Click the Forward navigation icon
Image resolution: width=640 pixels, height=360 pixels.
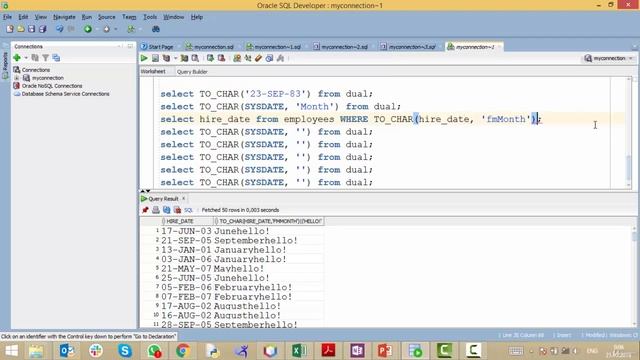[107, 29]
